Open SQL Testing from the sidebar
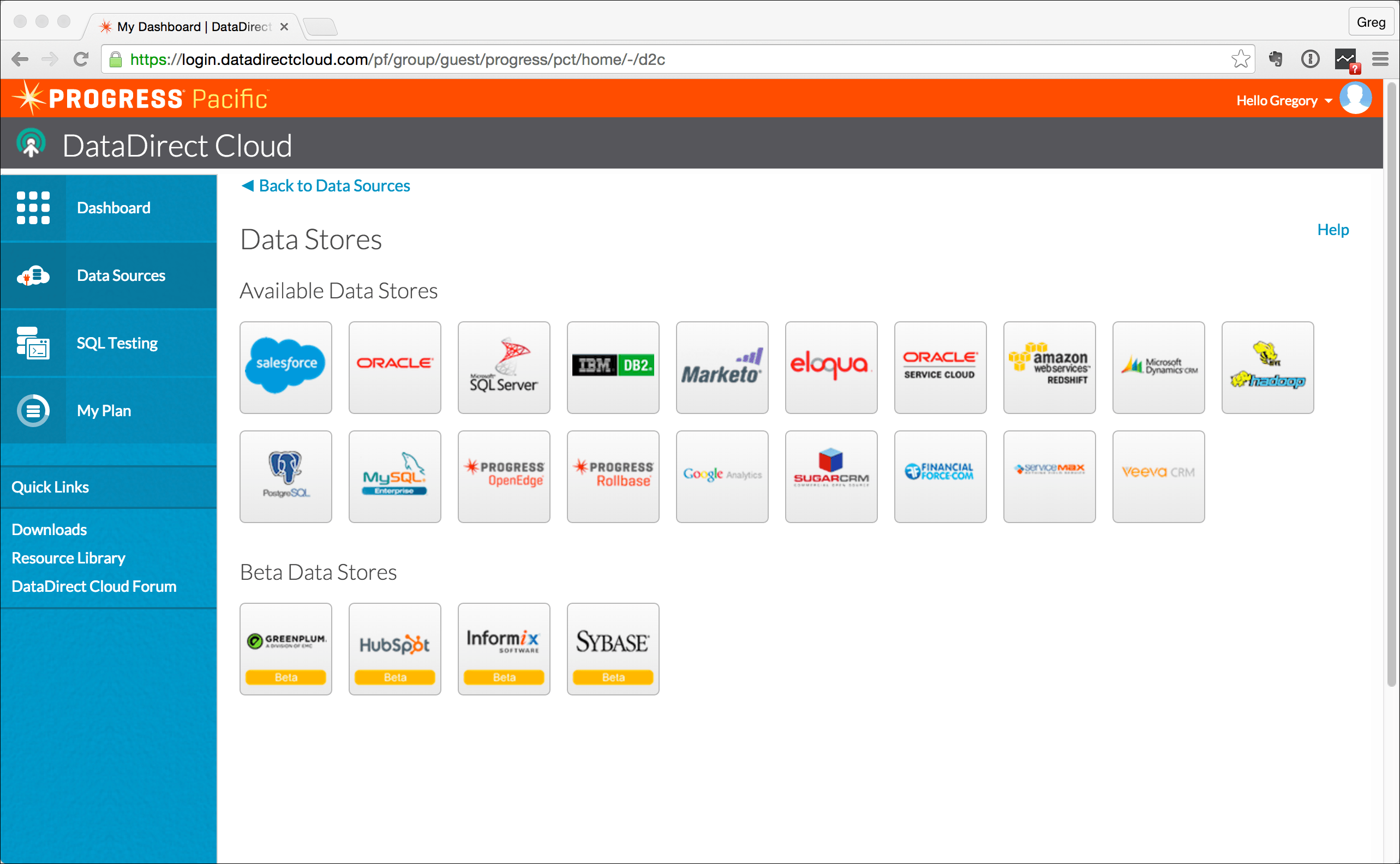The width and height of the screenshot is (1400, 864). (x=109, y=343)
